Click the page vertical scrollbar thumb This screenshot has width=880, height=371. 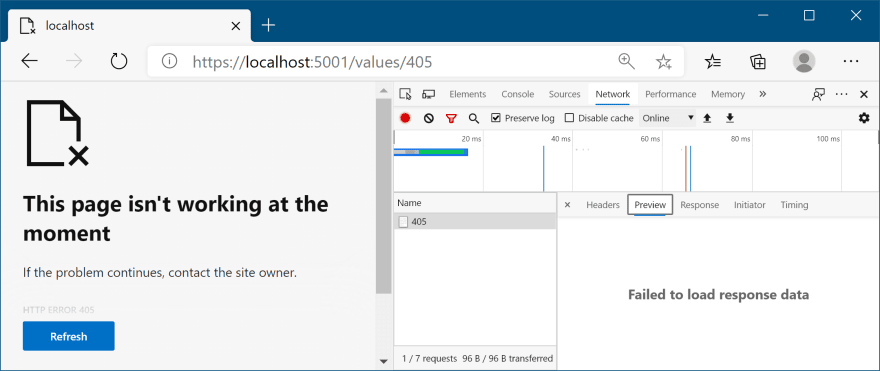coord(384,196)
